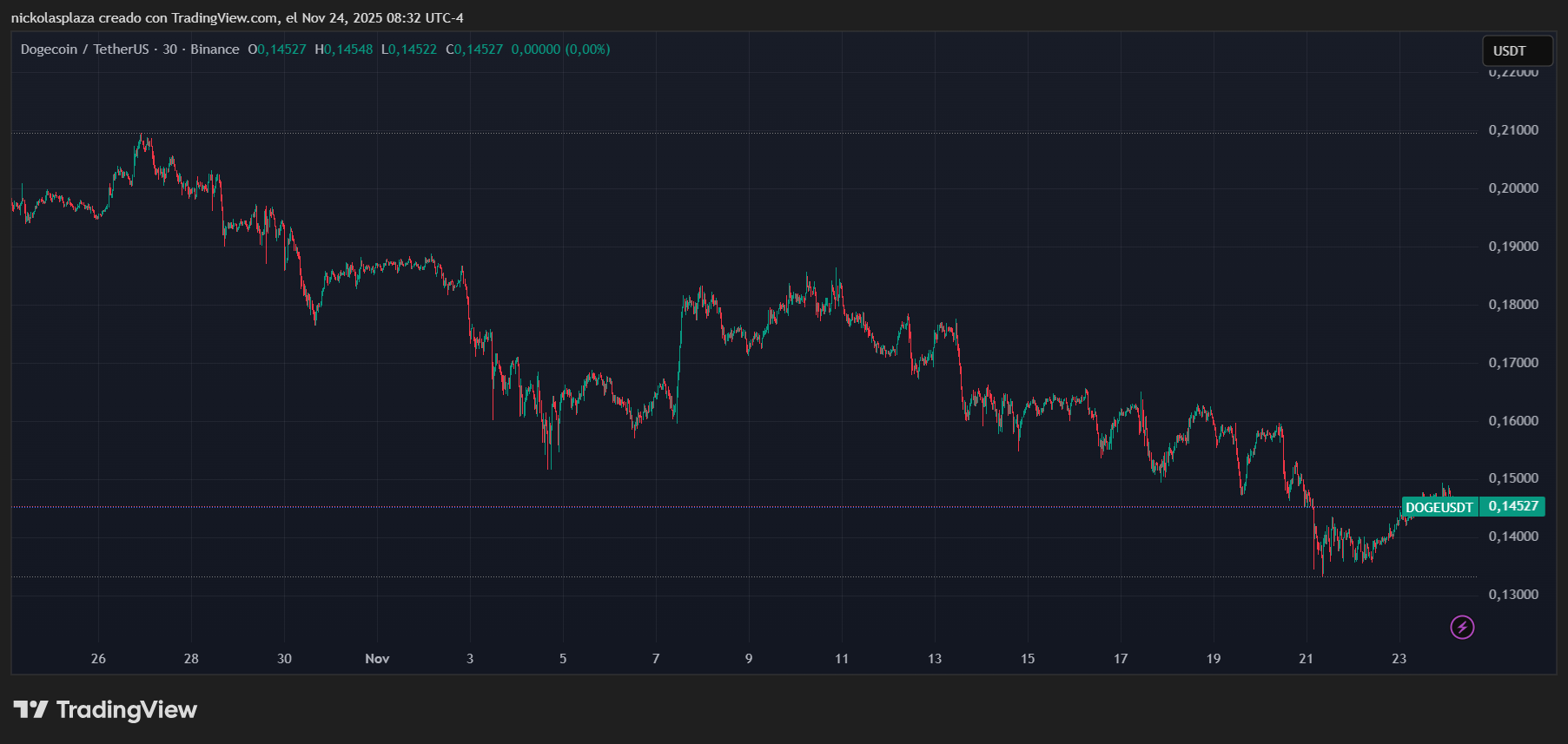
Task: Click the Dogecoin / TetherUS symbol title
Action: pyautogui.click(x=84, y=49)
